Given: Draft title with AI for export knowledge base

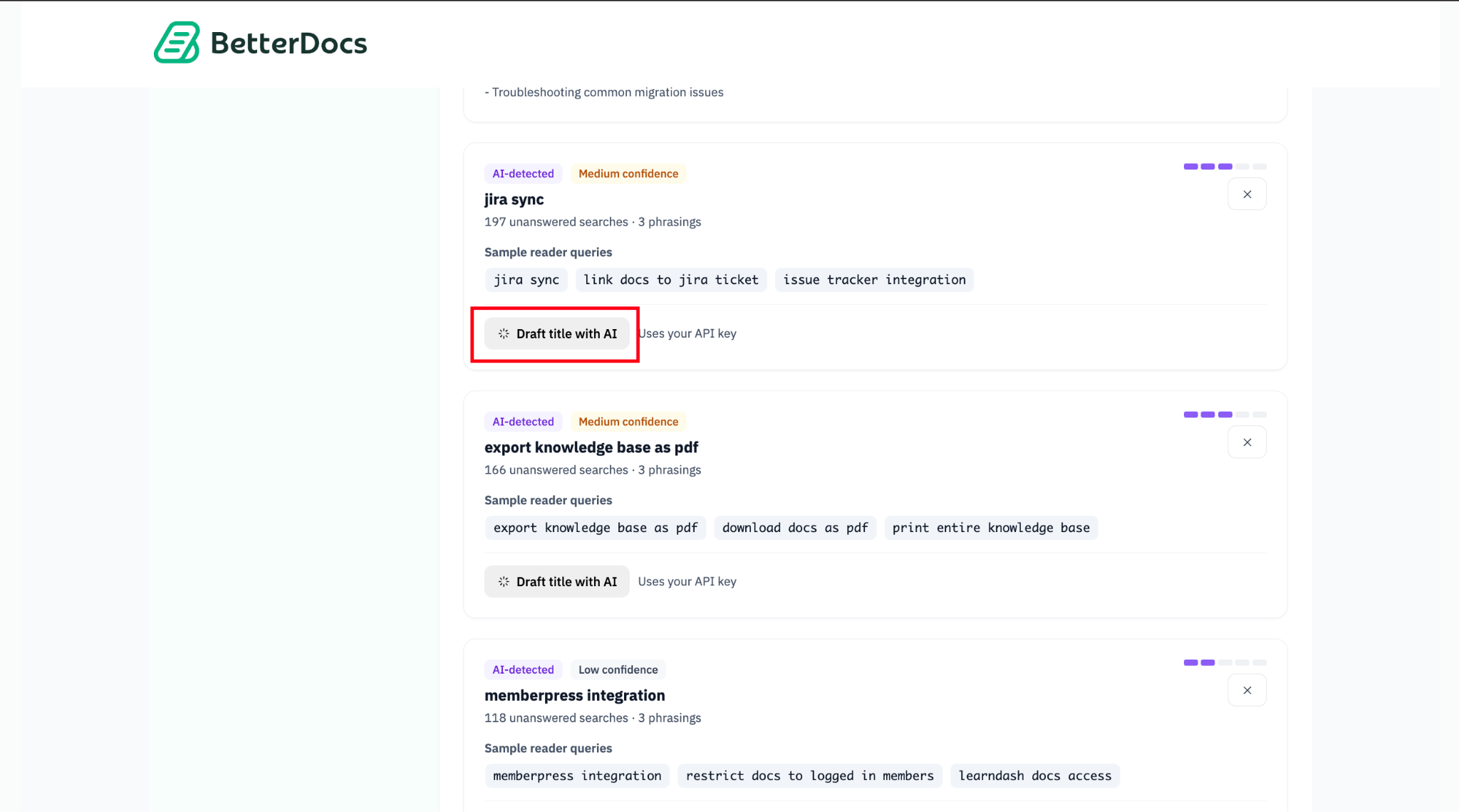Looking at the screenshot, I should point(557,581).
